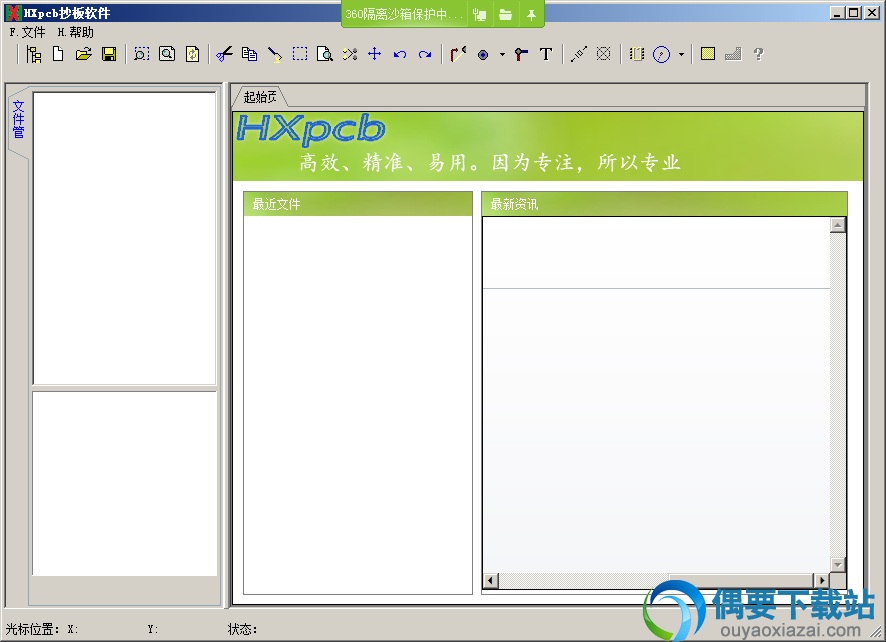The height and width of the screenshot is (642, 886).
Task: Click the HXpcb logo in banner
Action: pyautogui.click(x=311, y=129)
